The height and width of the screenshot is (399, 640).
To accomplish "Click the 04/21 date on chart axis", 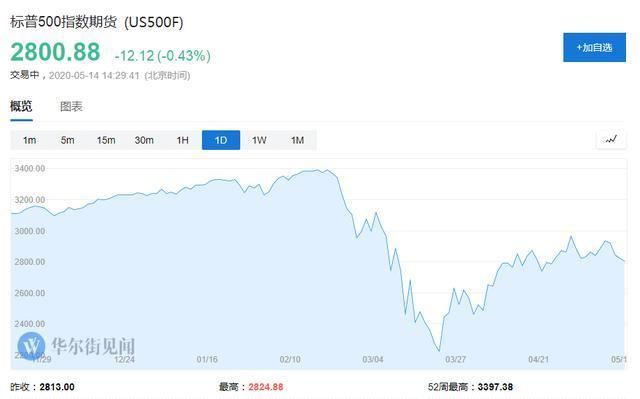I will click(538, 359).
